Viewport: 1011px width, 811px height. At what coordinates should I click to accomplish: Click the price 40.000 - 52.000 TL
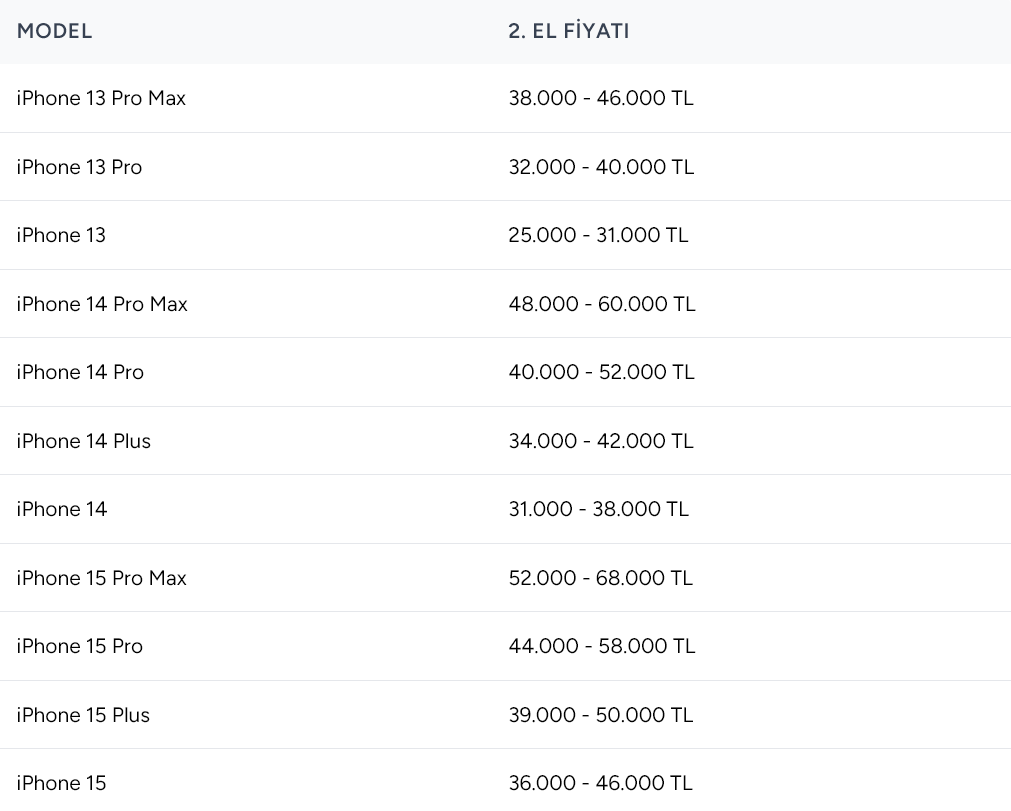point(602,372)
